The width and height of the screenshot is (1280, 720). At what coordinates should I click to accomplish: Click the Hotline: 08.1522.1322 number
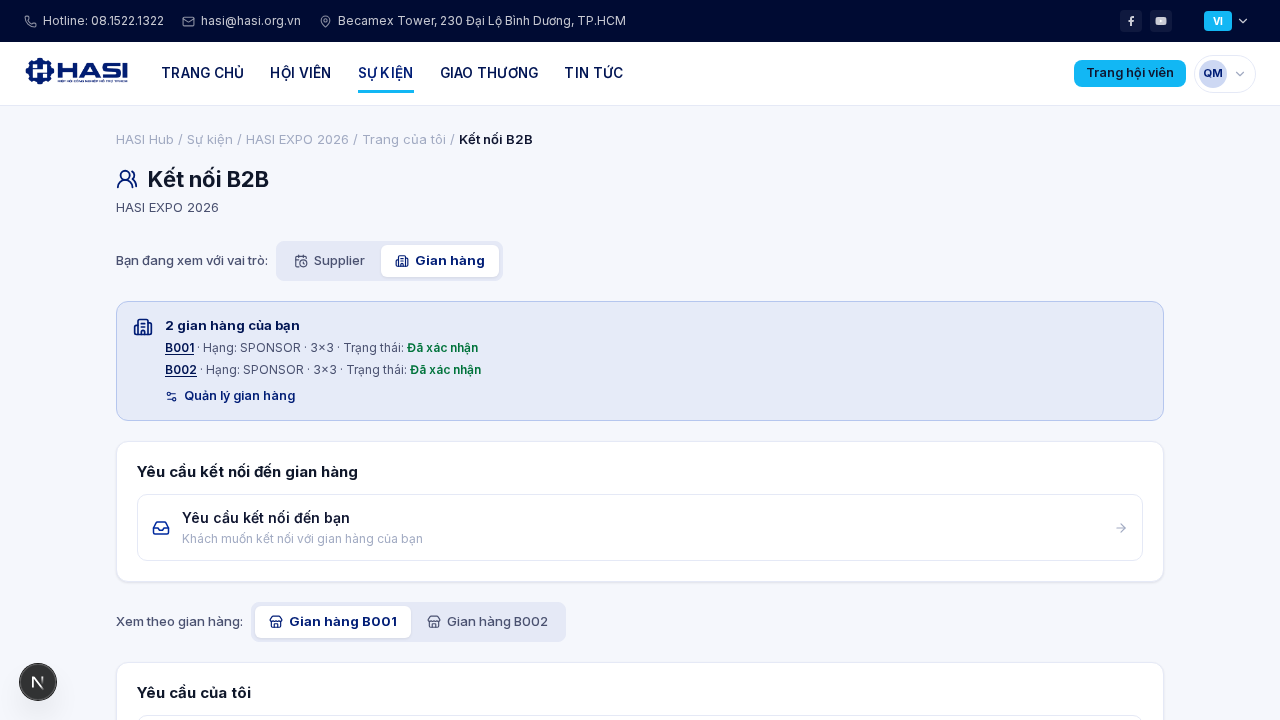pos(103,21)
